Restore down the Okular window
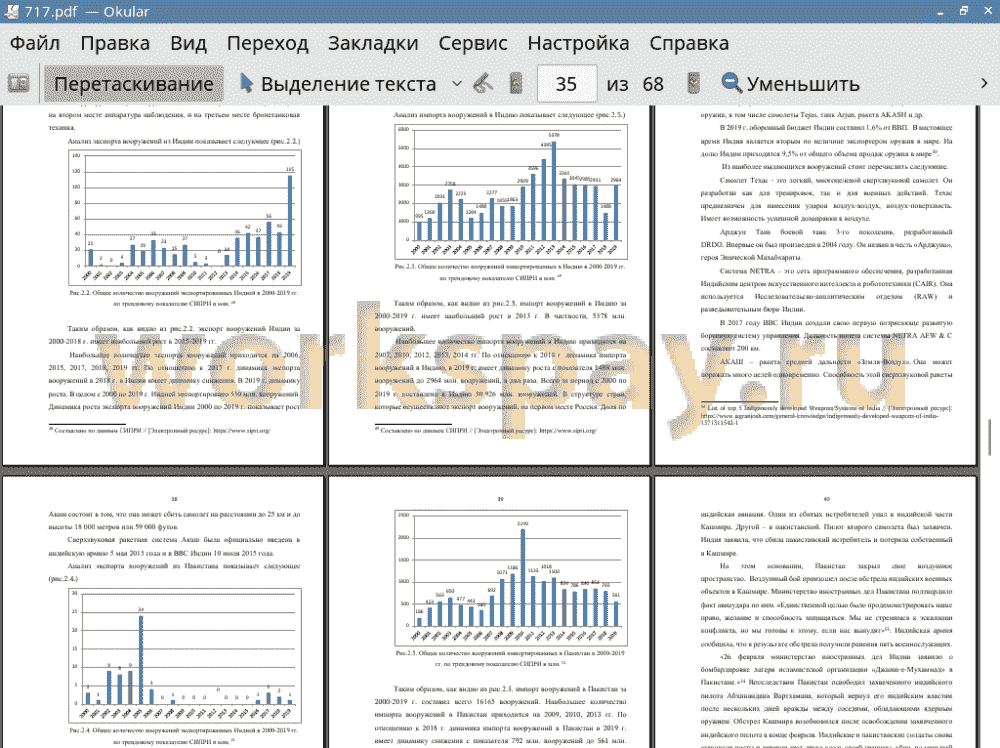The width and height of the screenshot is (1000, 748). 964,11
